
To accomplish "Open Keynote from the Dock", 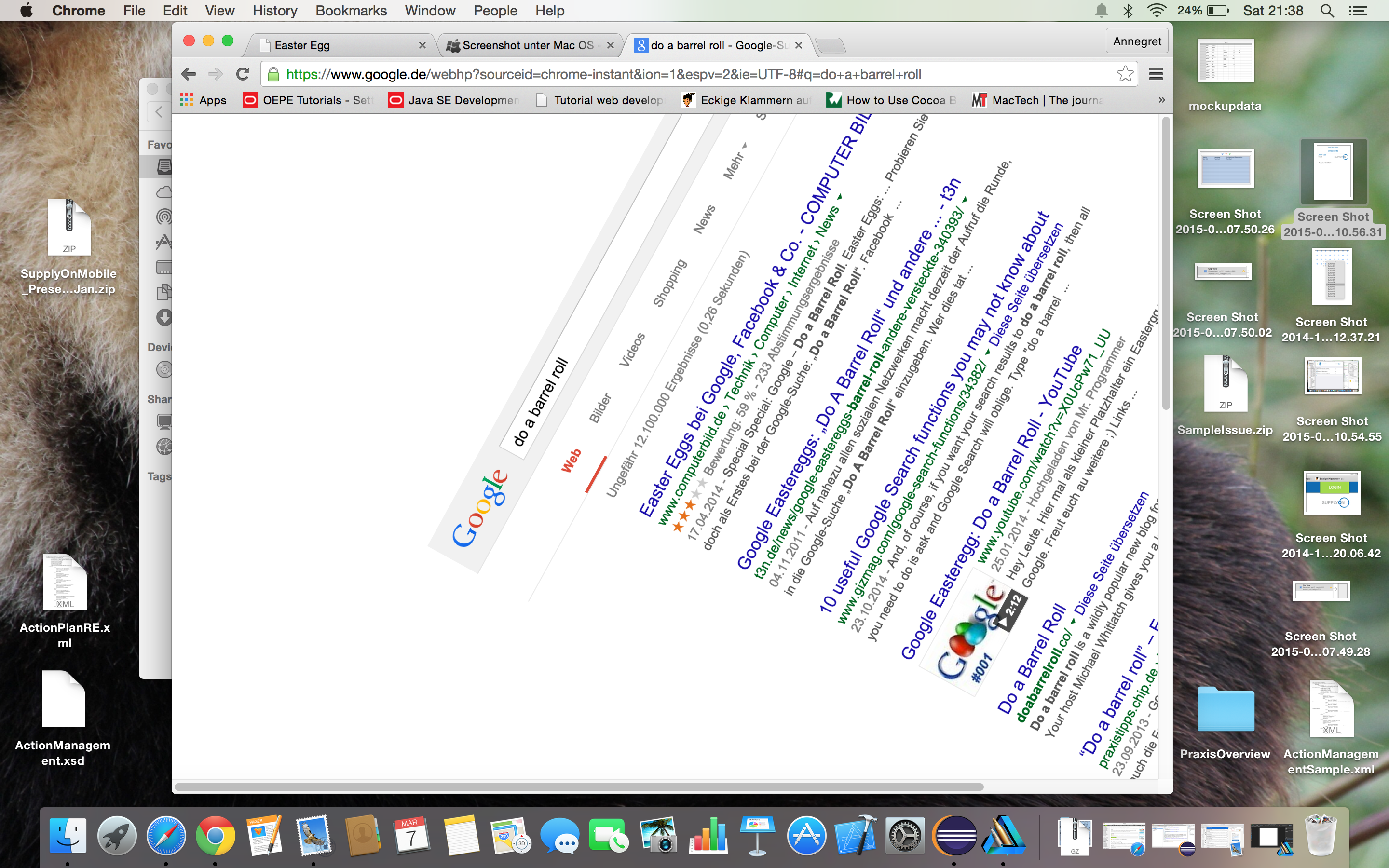I will tap(757, 835).
